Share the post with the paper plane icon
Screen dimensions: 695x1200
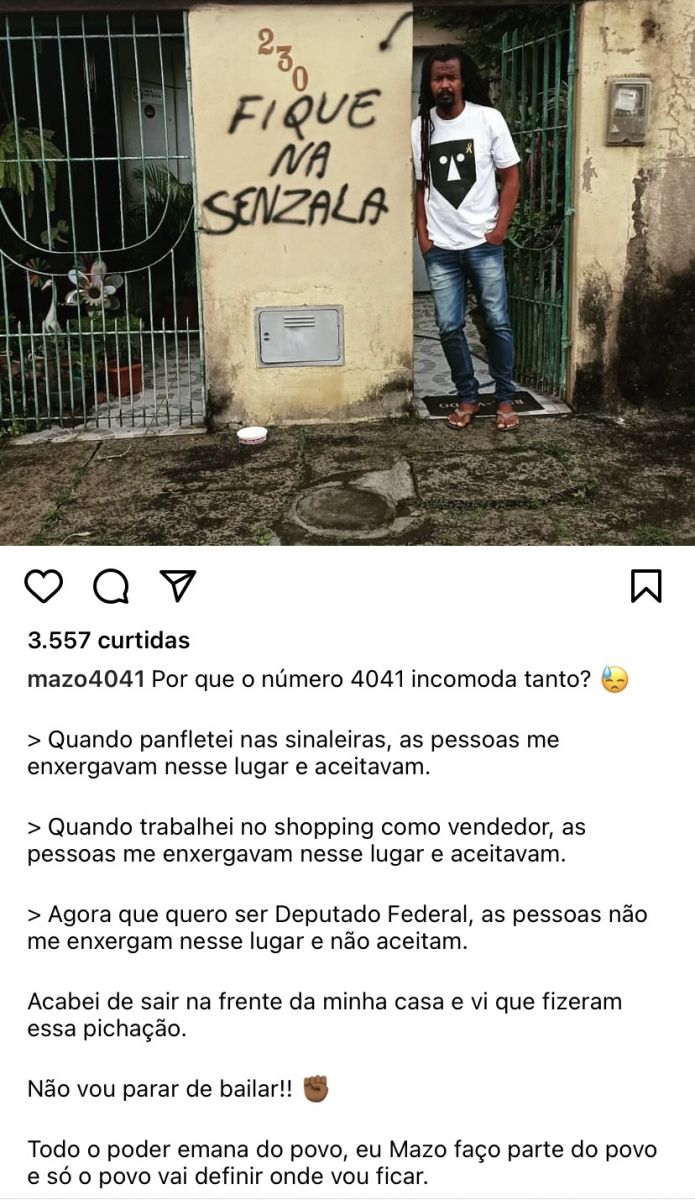pos(178,586)
